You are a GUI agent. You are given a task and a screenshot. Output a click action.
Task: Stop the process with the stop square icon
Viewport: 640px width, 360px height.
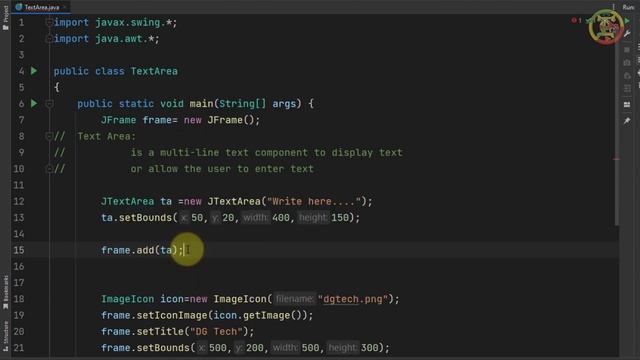point(627,49)
